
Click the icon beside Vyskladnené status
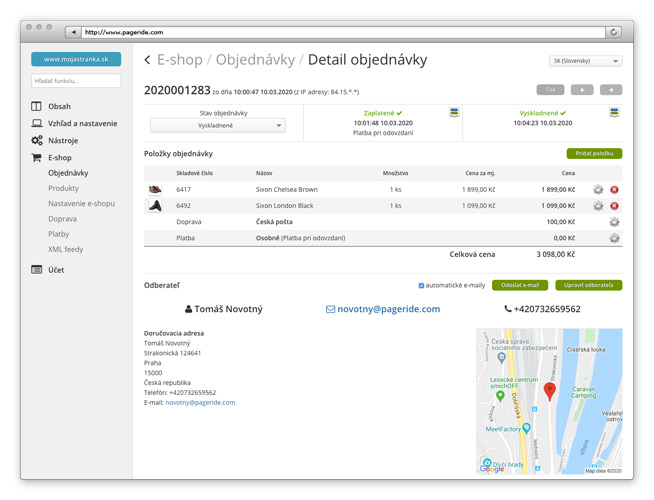pos(614,113)
